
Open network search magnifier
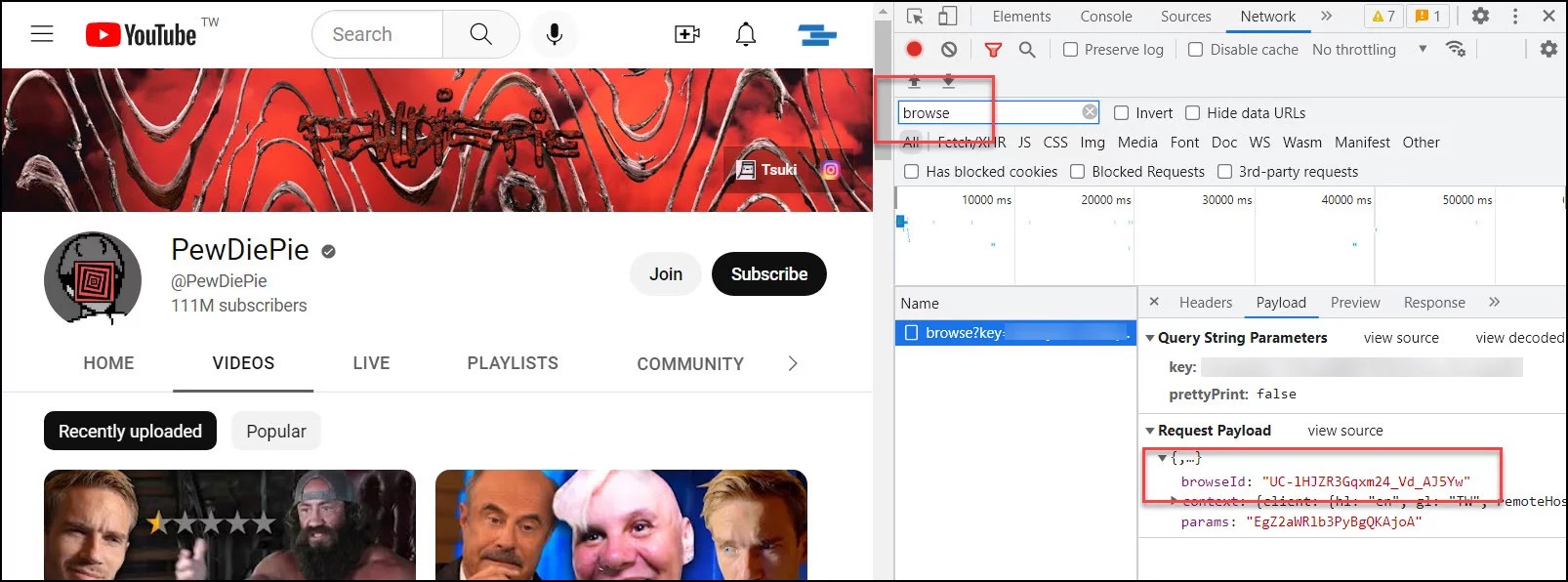click(1027, 50)
